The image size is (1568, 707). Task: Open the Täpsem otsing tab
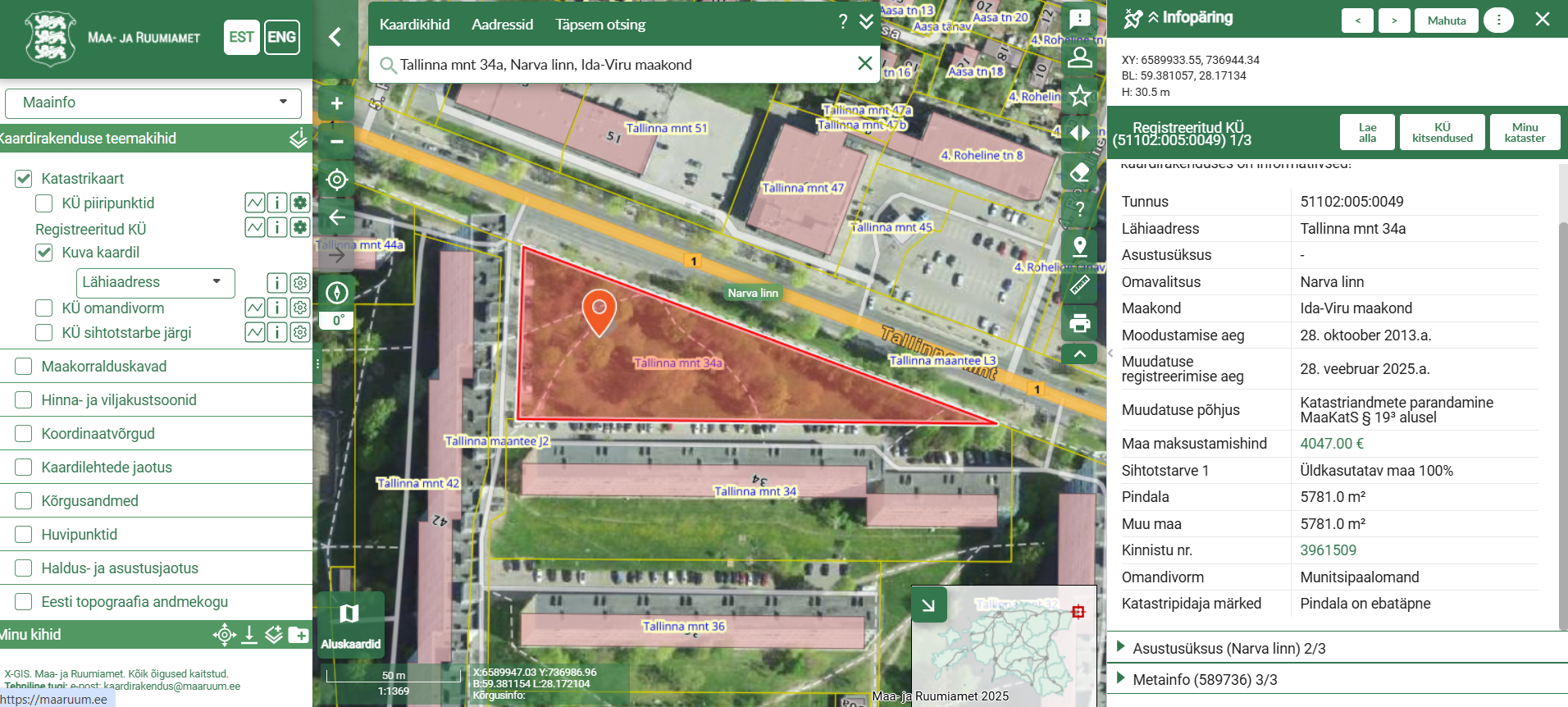point(600,25)
